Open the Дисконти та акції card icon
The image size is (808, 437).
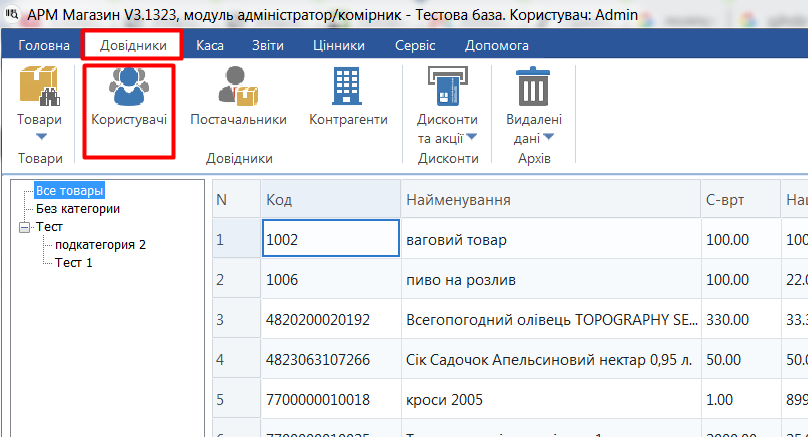click(447, 86)
